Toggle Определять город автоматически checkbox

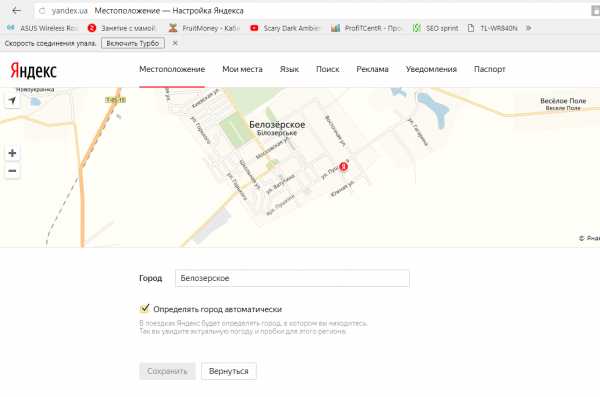click(144, 308)
